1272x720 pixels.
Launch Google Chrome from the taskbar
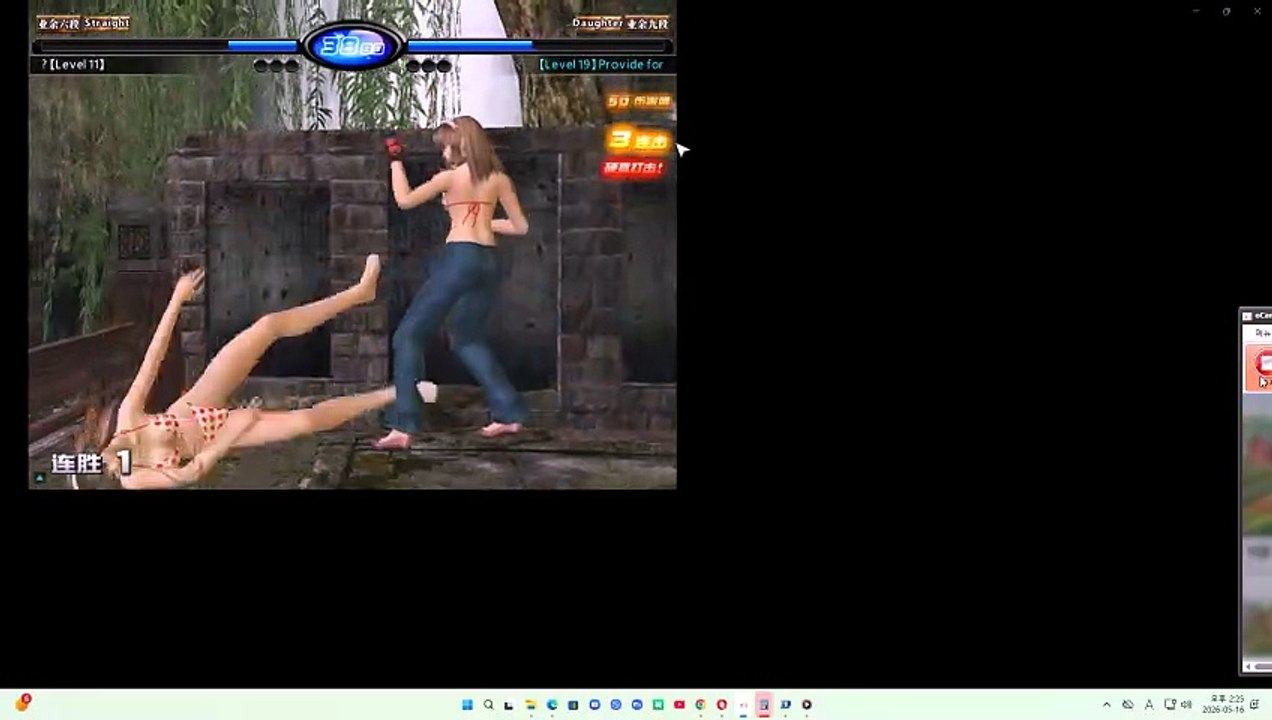pos(700,705)
